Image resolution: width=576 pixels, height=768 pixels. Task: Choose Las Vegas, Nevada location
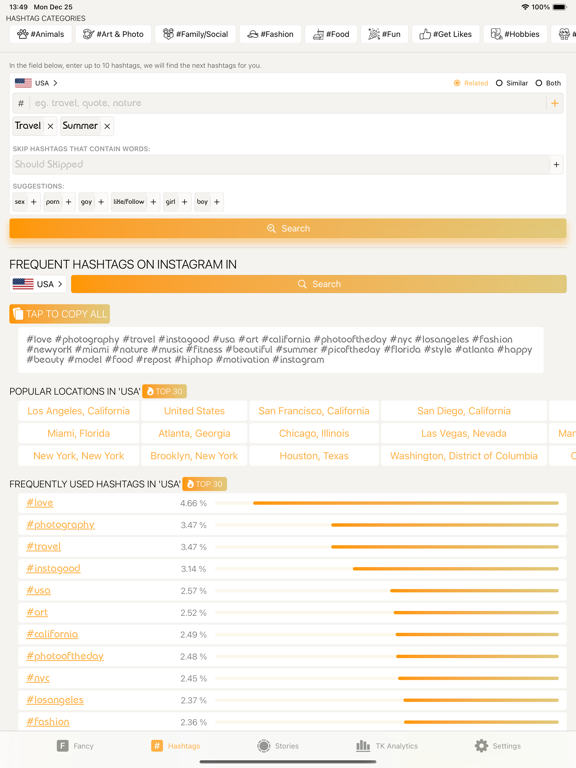coord(464,433)
